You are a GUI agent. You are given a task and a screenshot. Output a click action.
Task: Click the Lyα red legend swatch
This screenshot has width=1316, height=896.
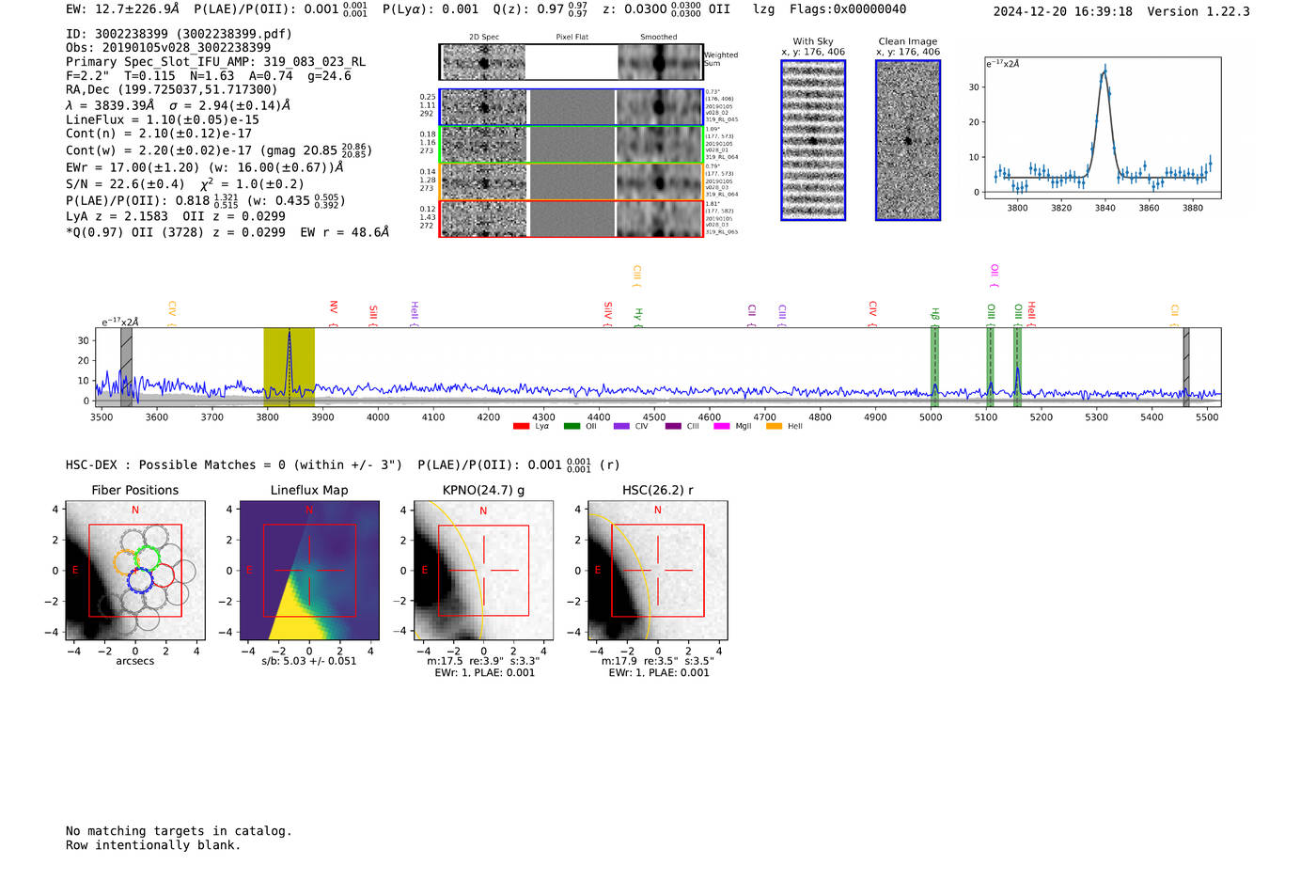click(521, 426)
